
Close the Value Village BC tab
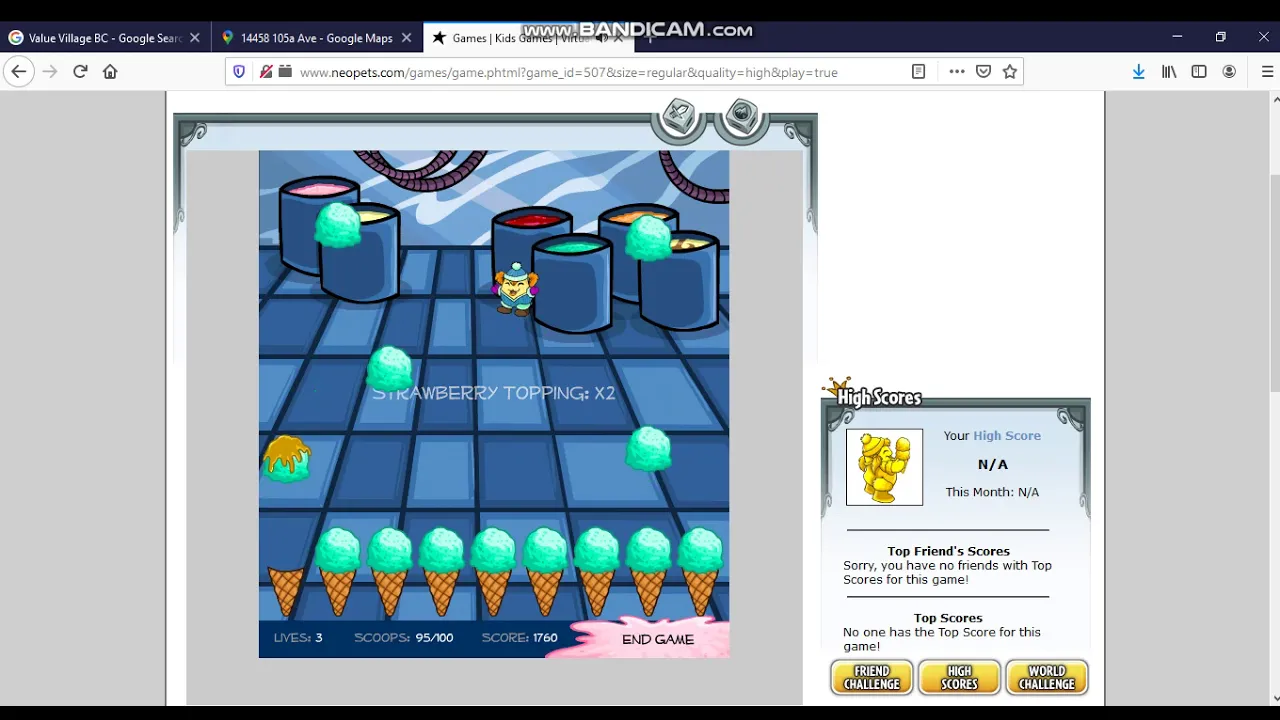point(195,38)
